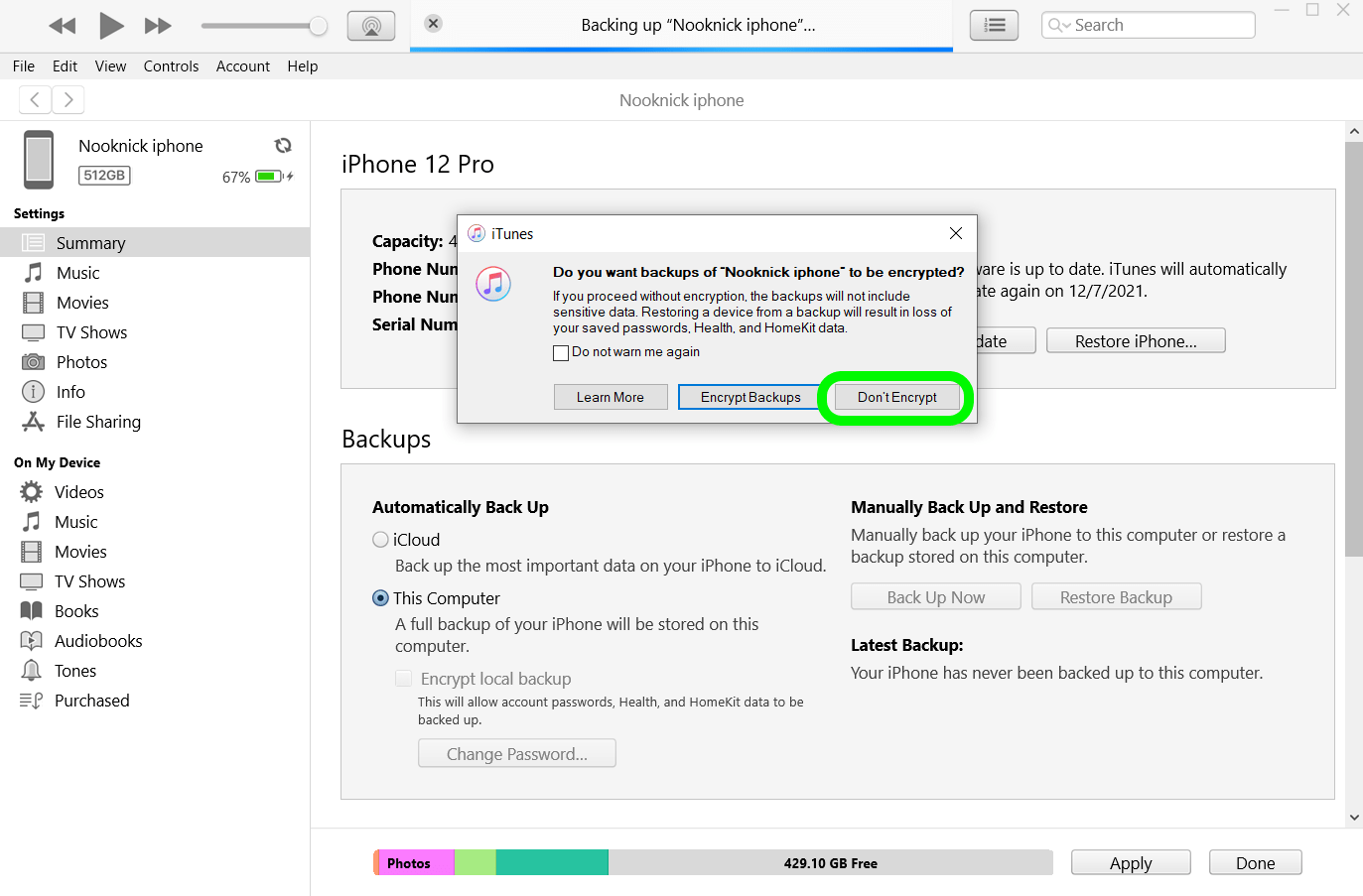This screenshot has width=1363, height=896.
Task: Select the iCloud backup radio button
Action: [380, 540]
